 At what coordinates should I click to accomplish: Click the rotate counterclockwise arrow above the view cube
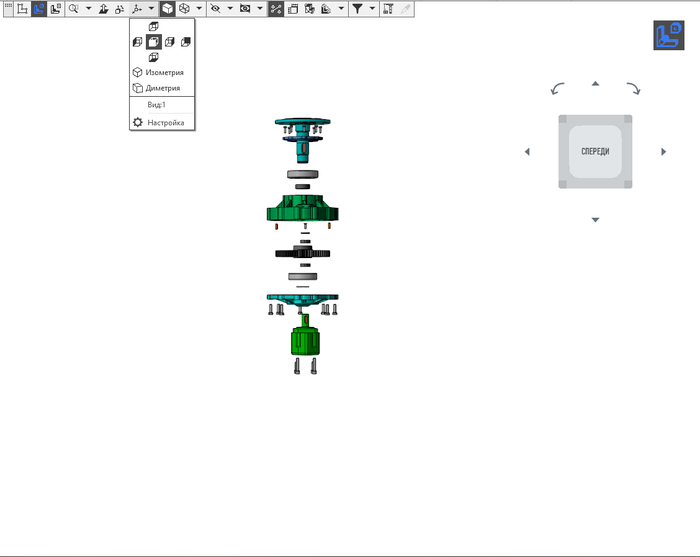click(x=558, y=88)
